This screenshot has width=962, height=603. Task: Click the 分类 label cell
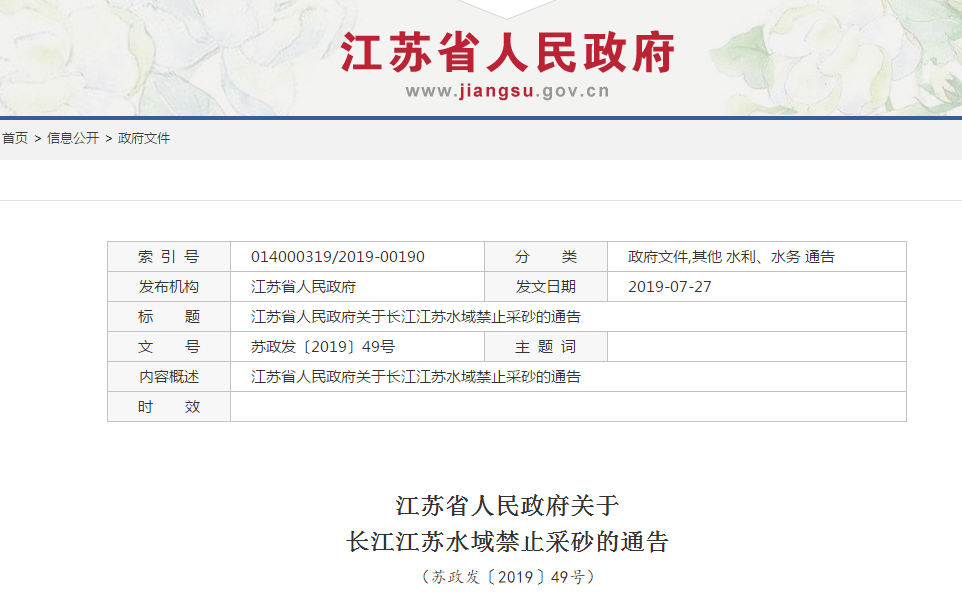click(546, 257)
